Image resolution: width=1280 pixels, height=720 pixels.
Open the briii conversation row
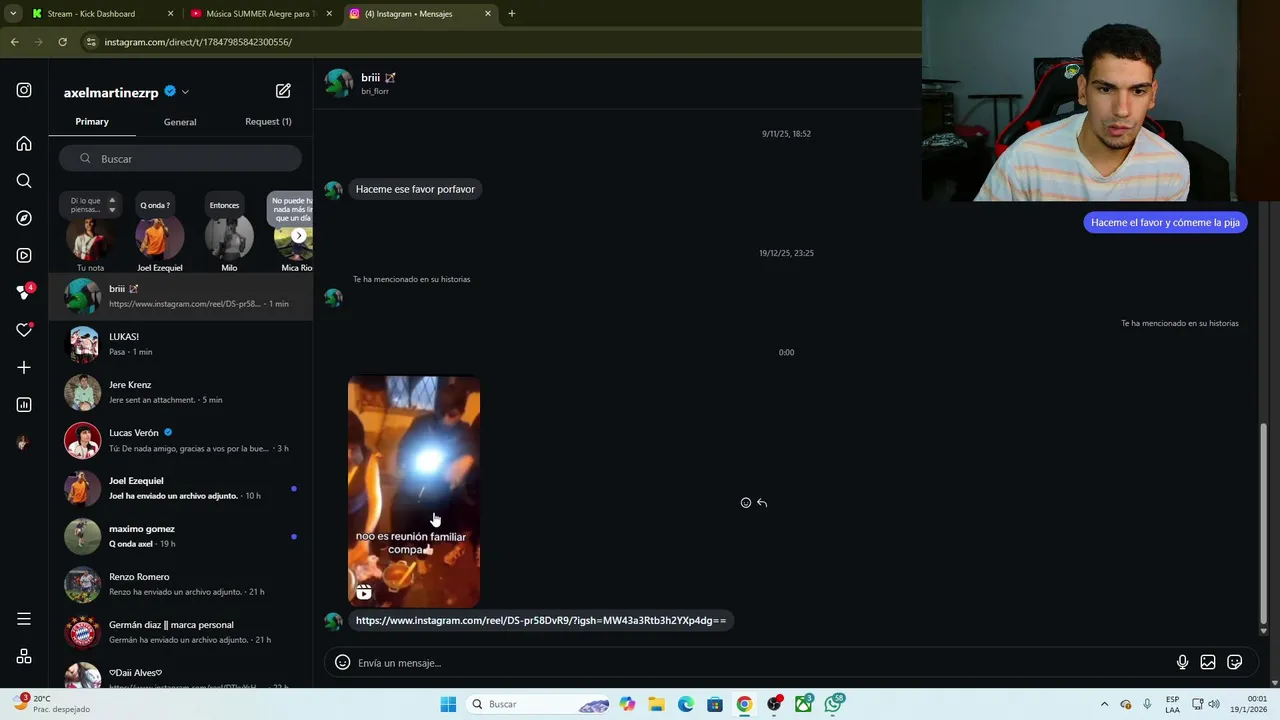coord(181,296)
